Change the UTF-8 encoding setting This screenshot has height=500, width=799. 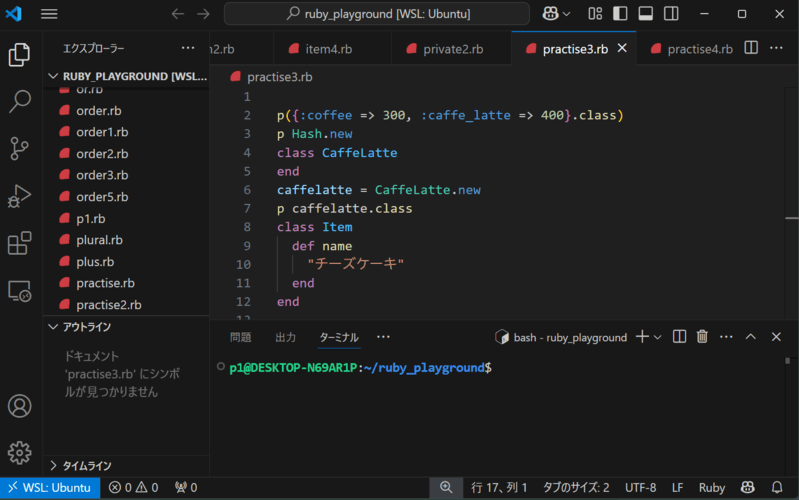tap(641, 488)
